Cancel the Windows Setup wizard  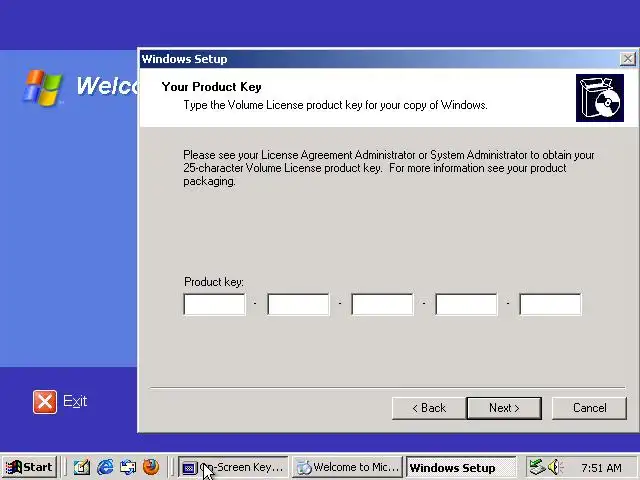pos(589,408)
